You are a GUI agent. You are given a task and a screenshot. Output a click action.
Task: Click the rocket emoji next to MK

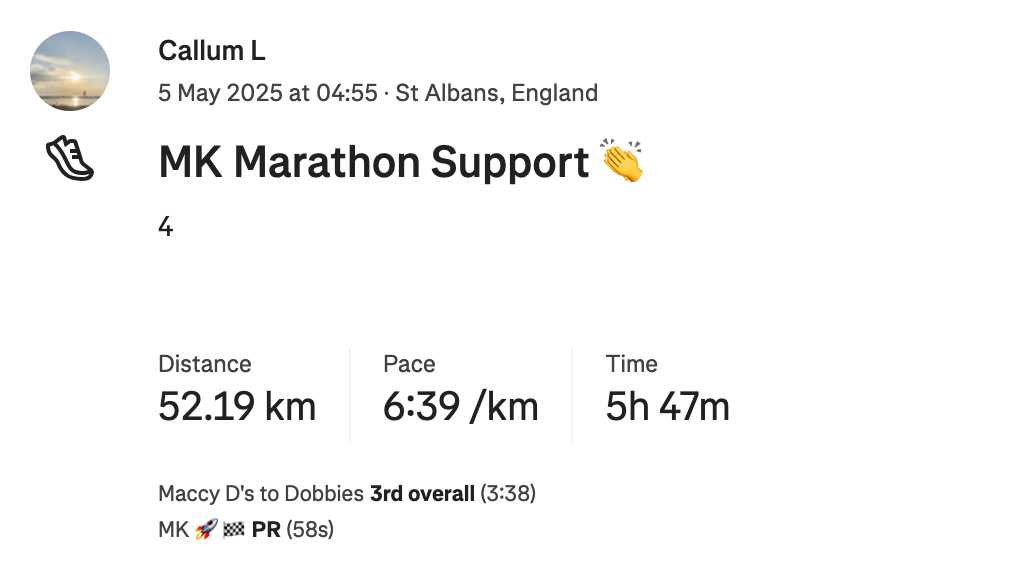pyautogui.click(x=206, y=529)
